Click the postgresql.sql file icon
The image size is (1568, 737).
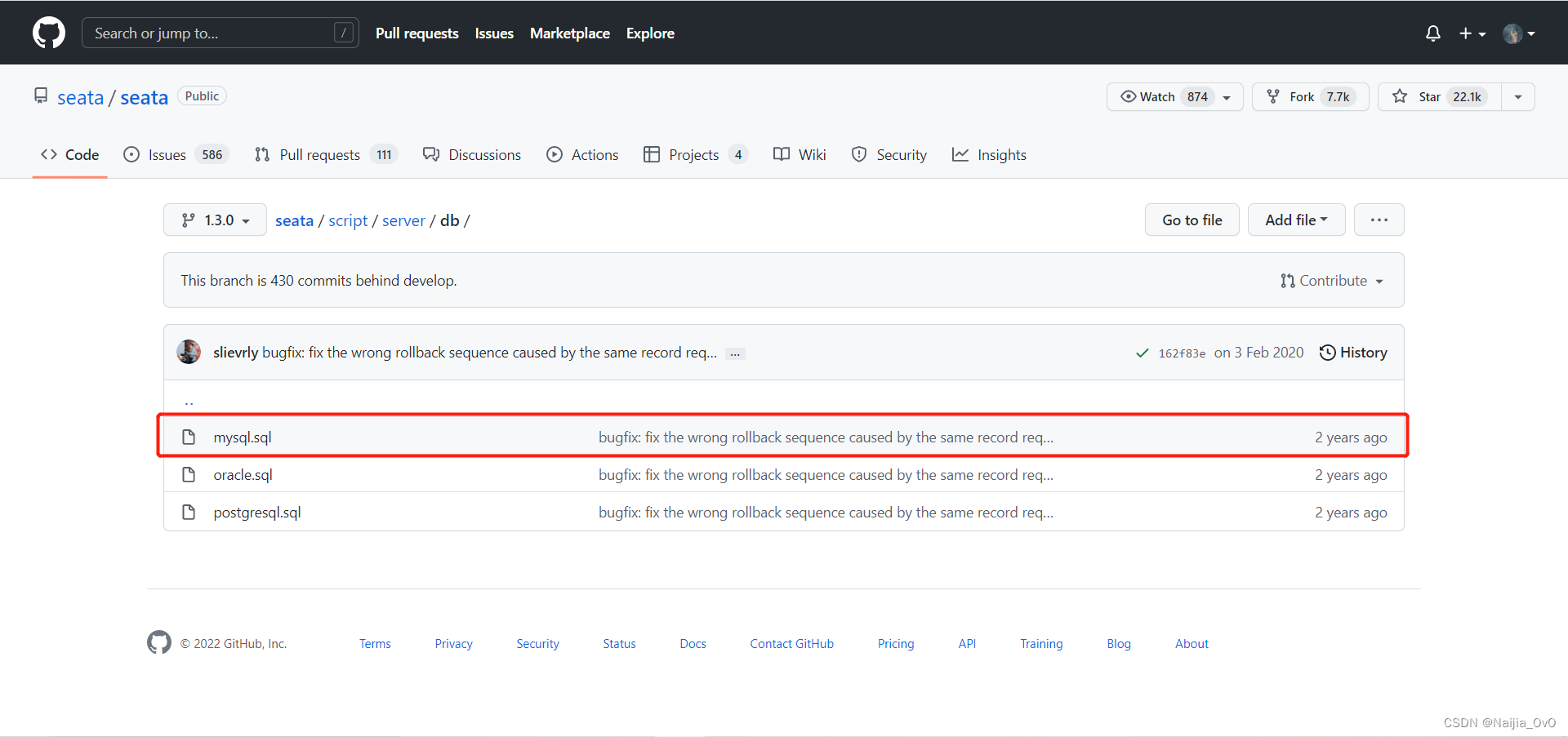pos(189,513)
